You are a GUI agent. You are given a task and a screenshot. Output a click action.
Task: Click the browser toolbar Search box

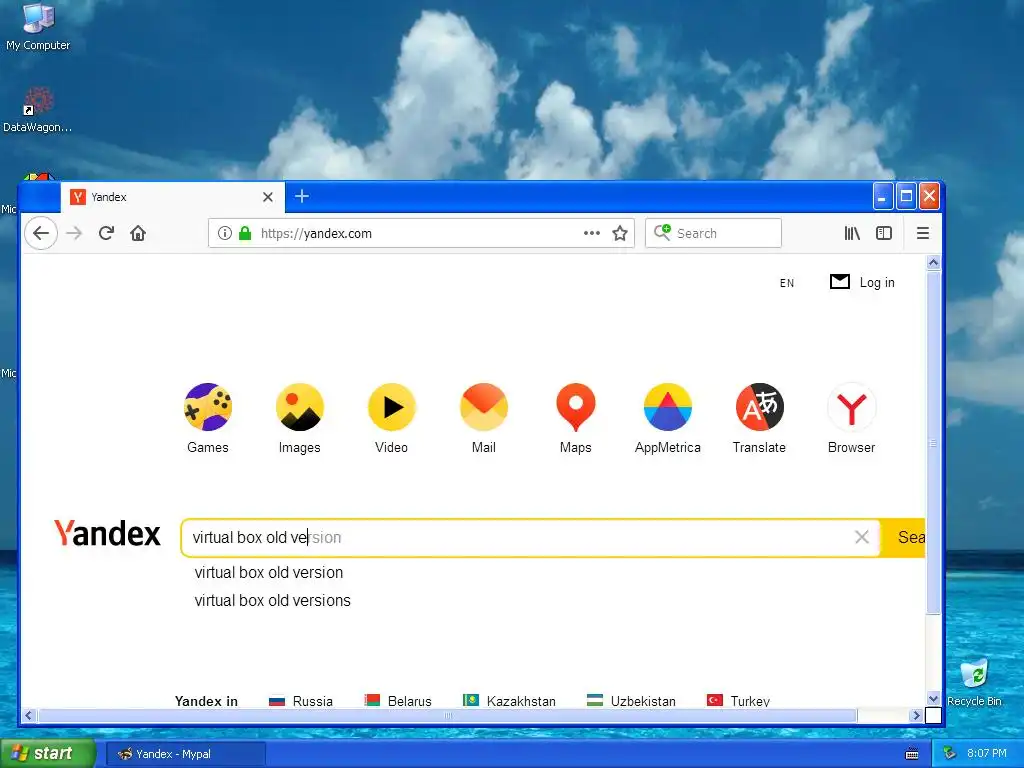click(x=713, y=233)
